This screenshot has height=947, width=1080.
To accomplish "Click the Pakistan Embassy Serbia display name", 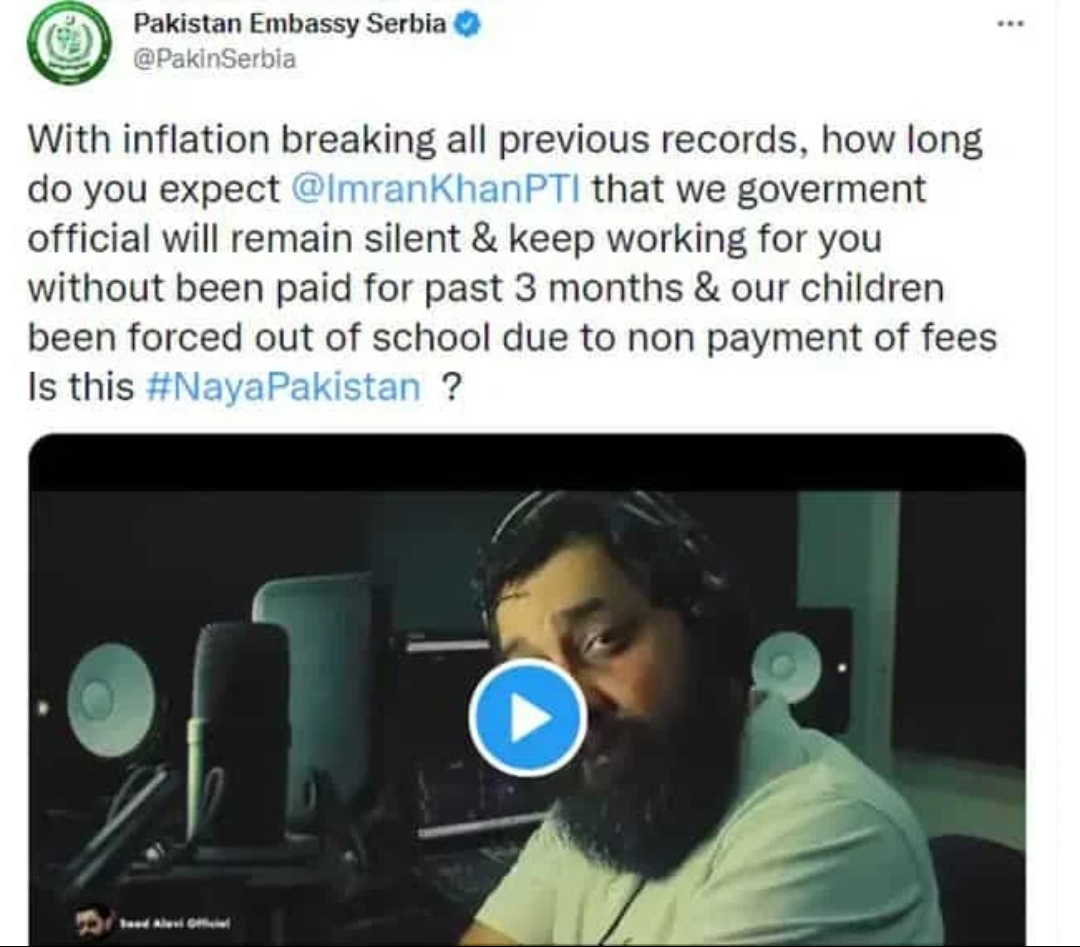I will 290,24.
